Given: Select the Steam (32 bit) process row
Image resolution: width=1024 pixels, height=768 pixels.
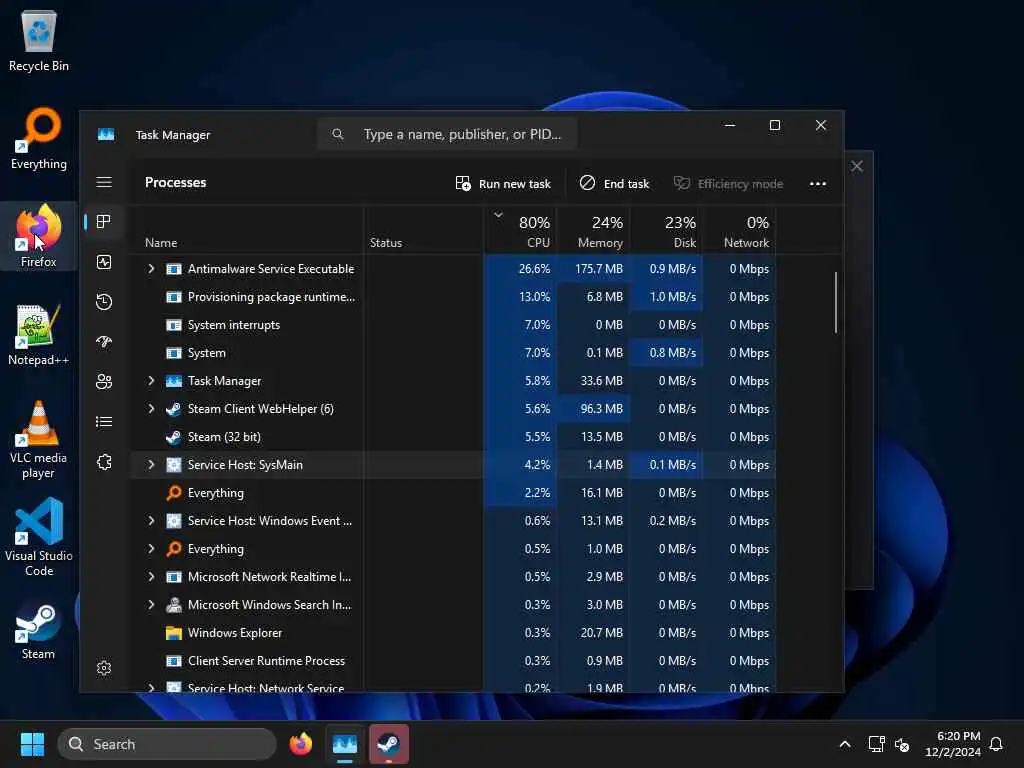Looking at the screenshot, I should (453, 437).
